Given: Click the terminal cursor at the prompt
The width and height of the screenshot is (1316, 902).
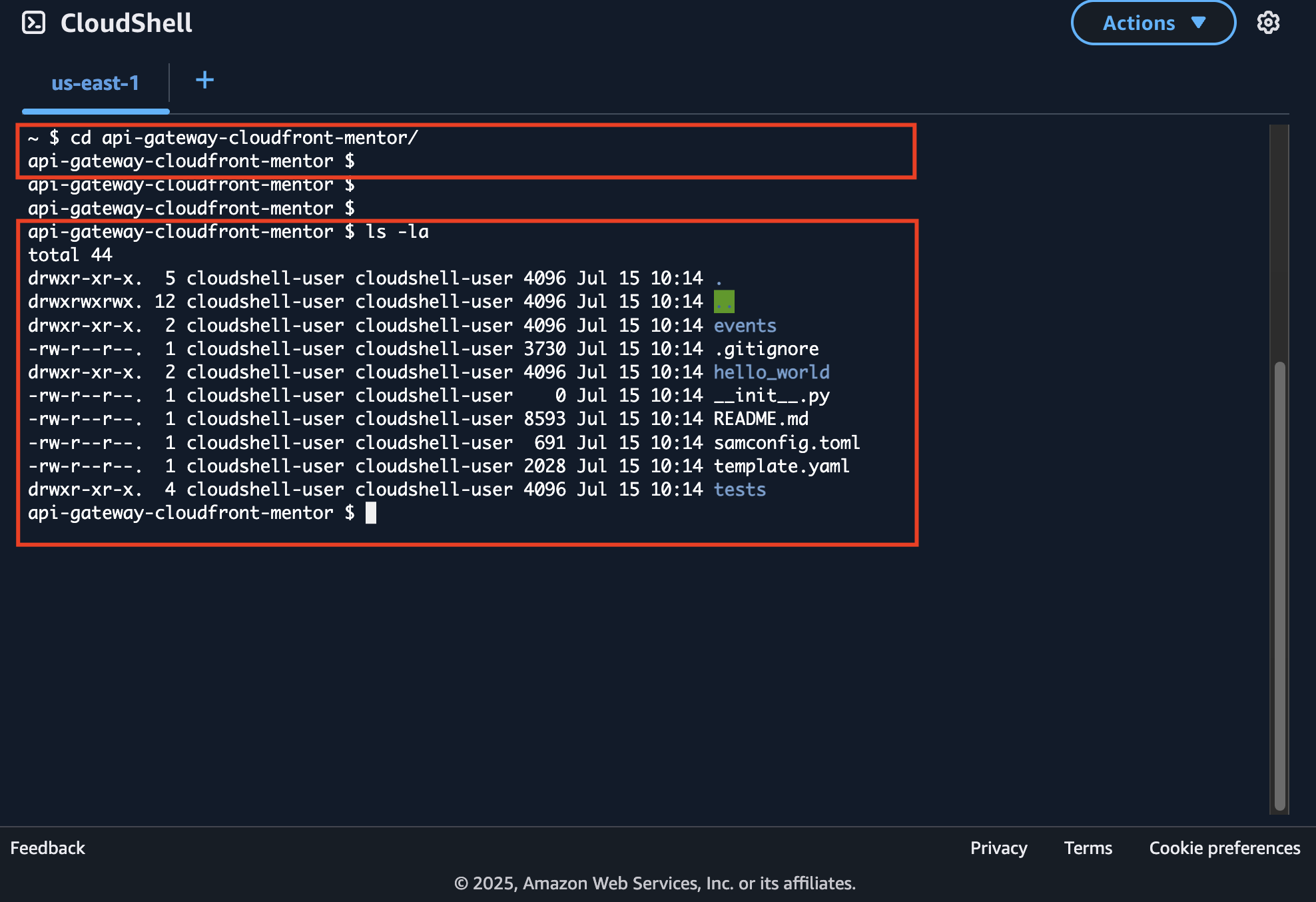Looking at the screenshot, I should 371,513.
